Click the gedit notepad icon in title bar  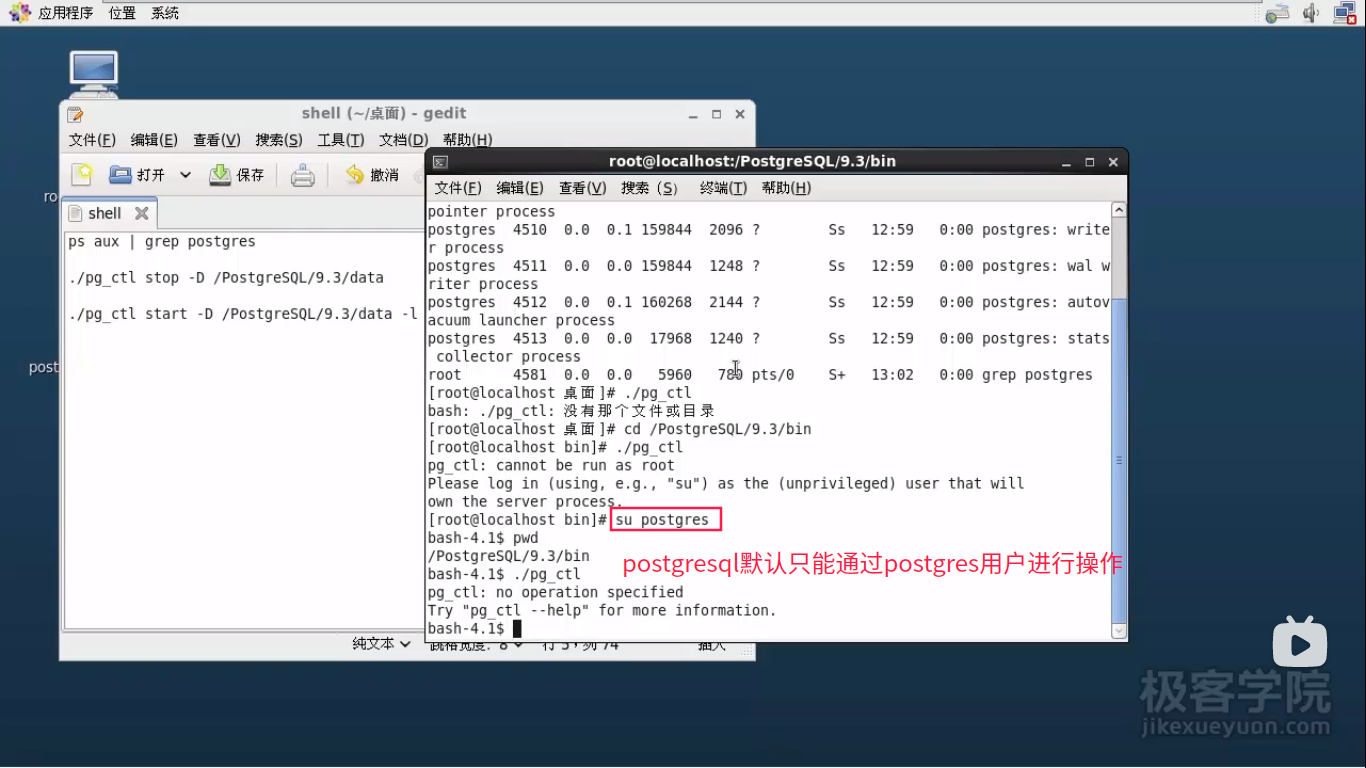75,114
